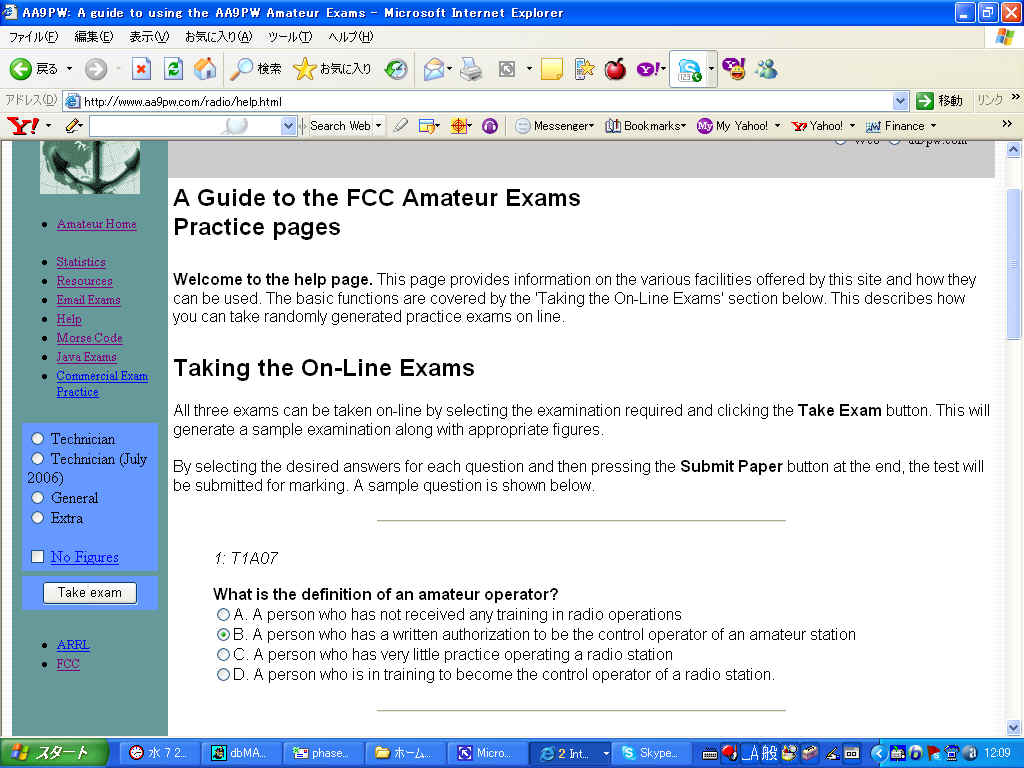
Task: Click the Take exam button
Action: (x=90, y=593)
